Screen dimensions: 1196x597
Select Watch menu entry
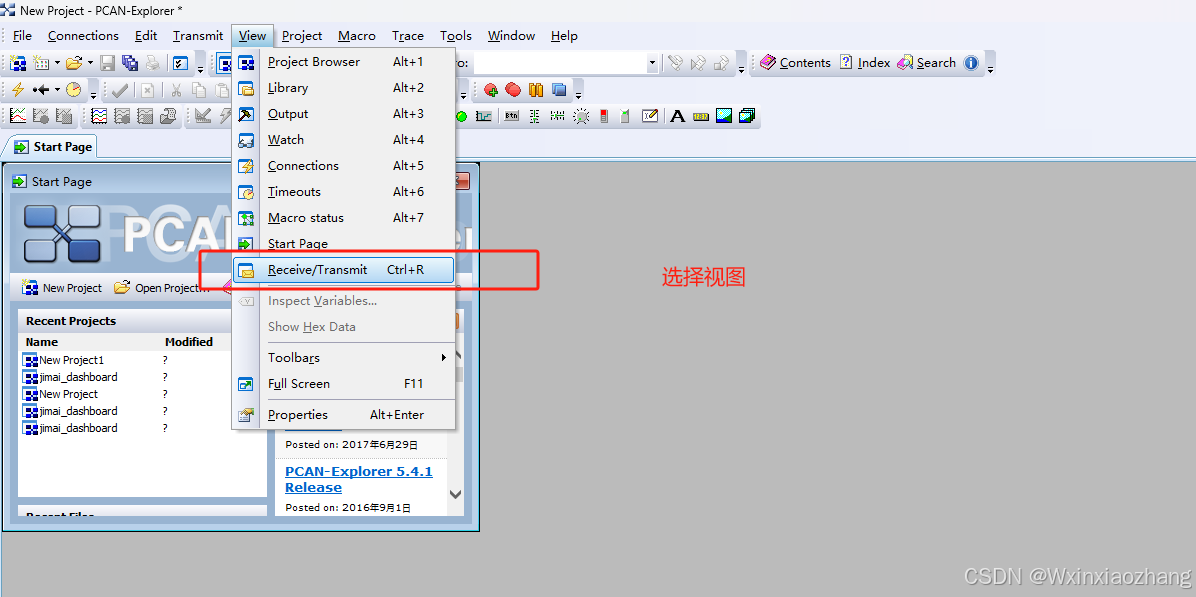coord(343,140)
